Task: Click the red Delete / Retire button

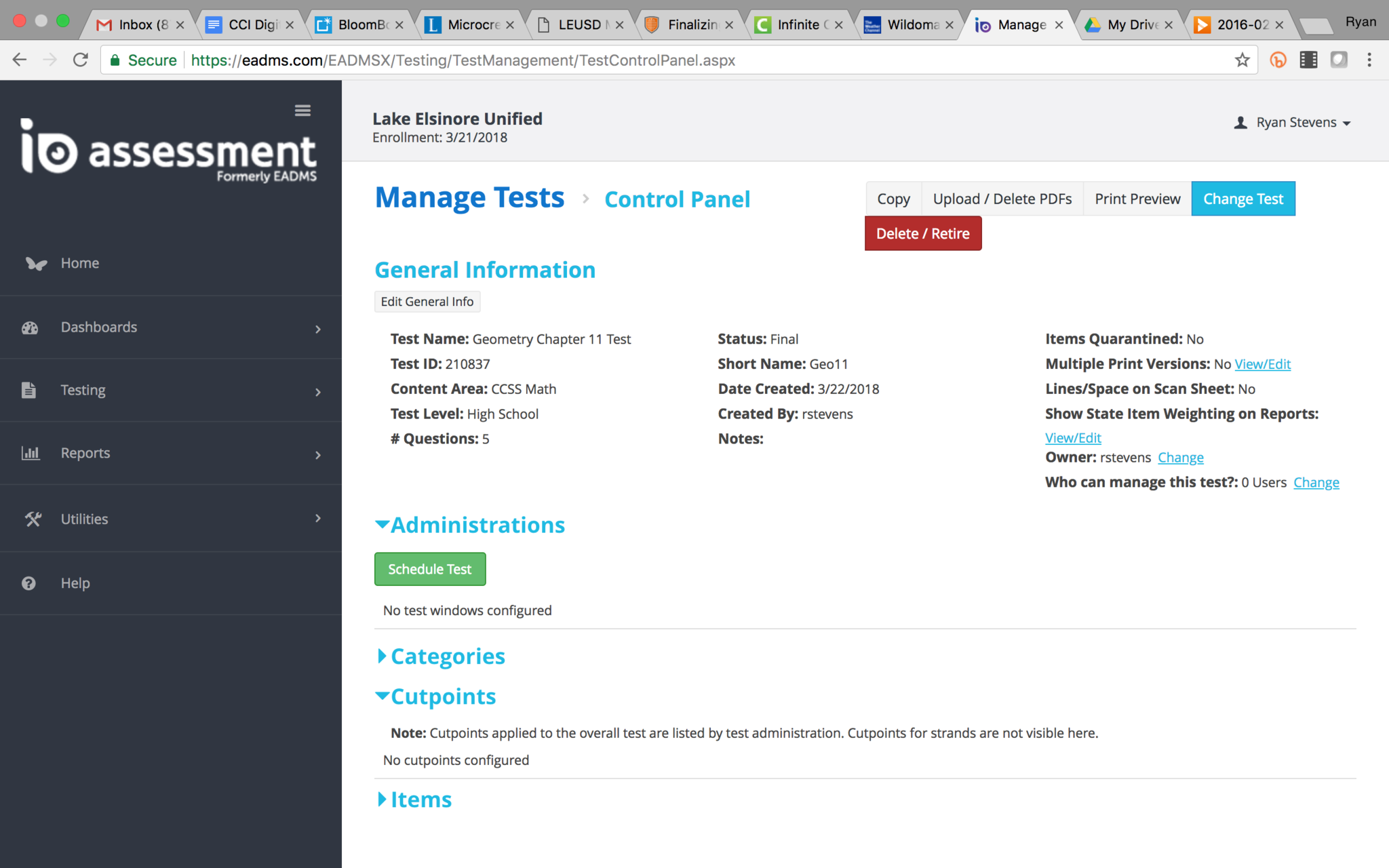Action: [x=922, y=233]
